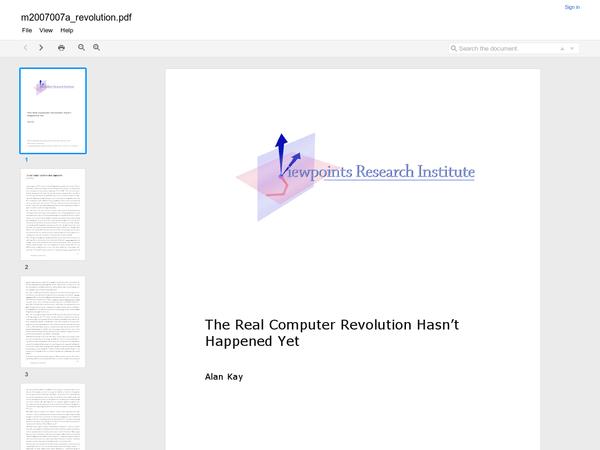This screenshot has width=600, height=450.
Task: Click the first magnifier zoom icon
Action: point(82,47)
